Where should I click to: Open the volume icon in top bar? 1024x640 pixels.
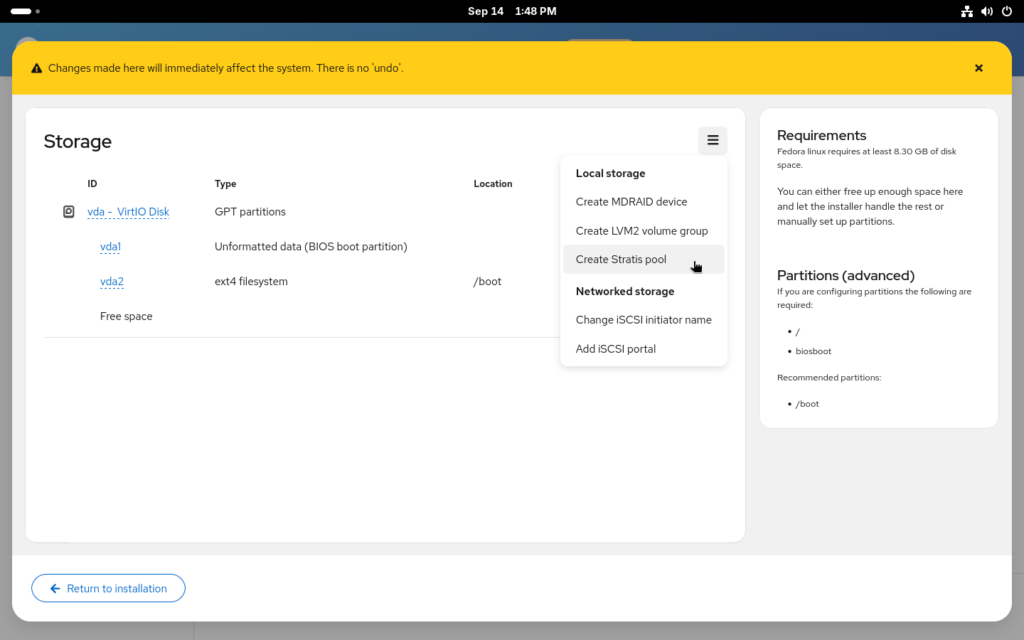click(987, 11)
